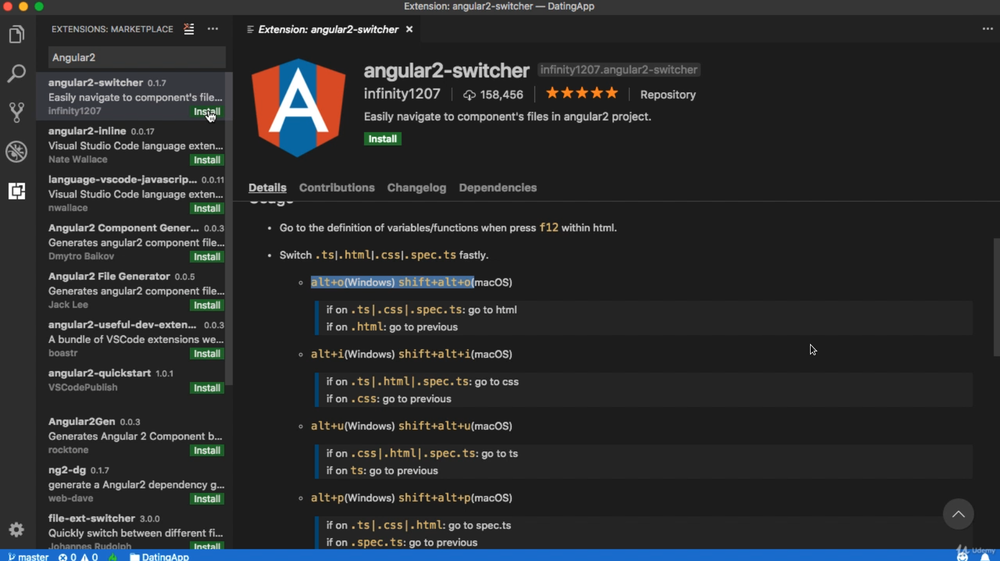
Task: Open editor more actions ellipsis menu
Action: [987, 29]
